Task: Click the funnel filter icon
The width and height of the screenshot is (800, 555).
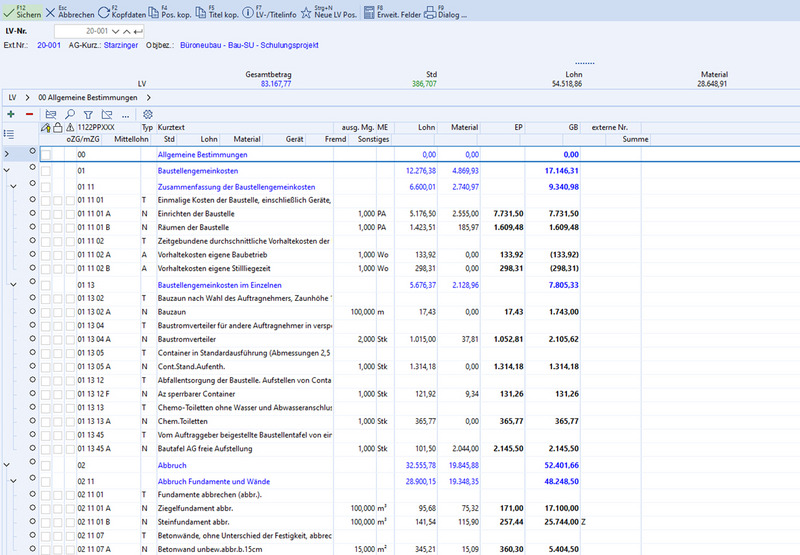Action: [87, 115]
